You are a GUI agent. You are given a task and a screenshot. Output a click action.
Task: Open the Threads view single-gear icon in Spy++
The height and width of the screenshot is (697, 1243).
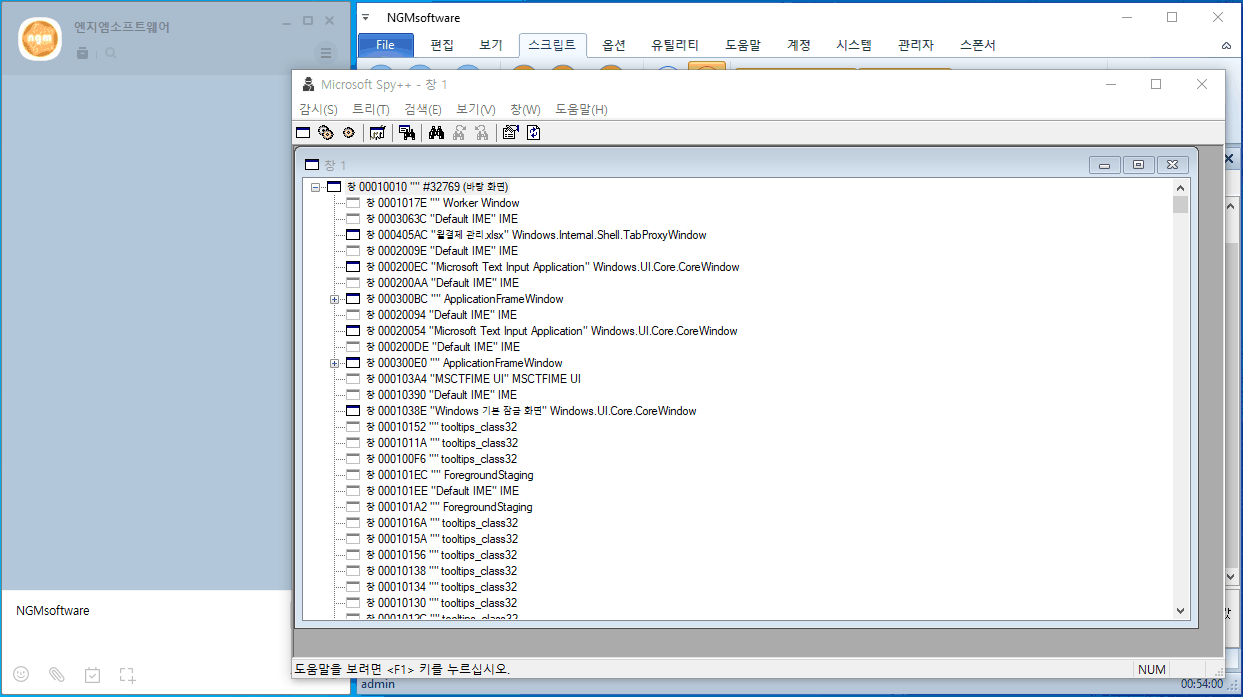pyautogui.click(x=349, y=132)
